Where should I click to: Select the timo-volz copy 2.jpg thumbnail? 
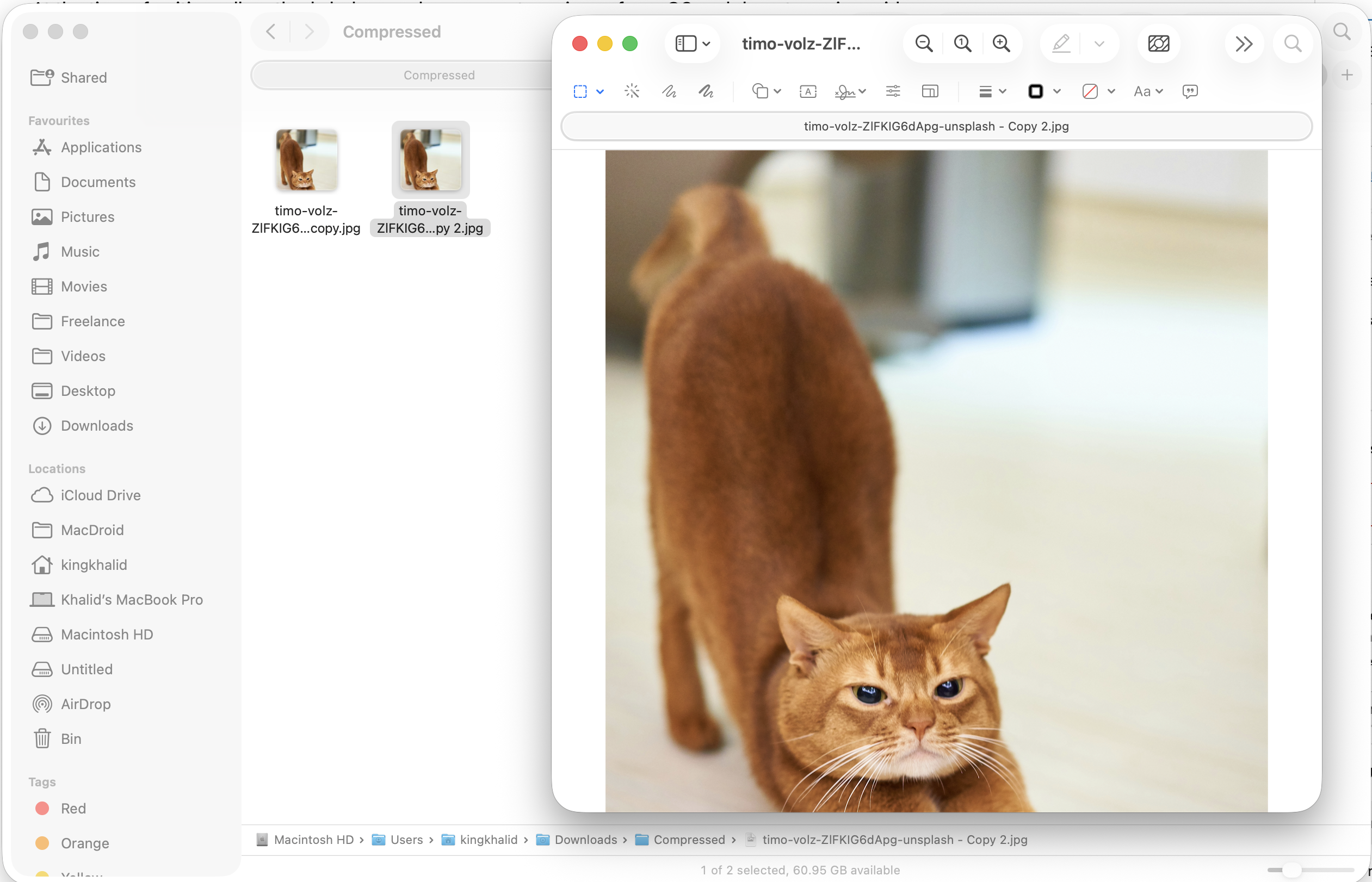(431, 160)
